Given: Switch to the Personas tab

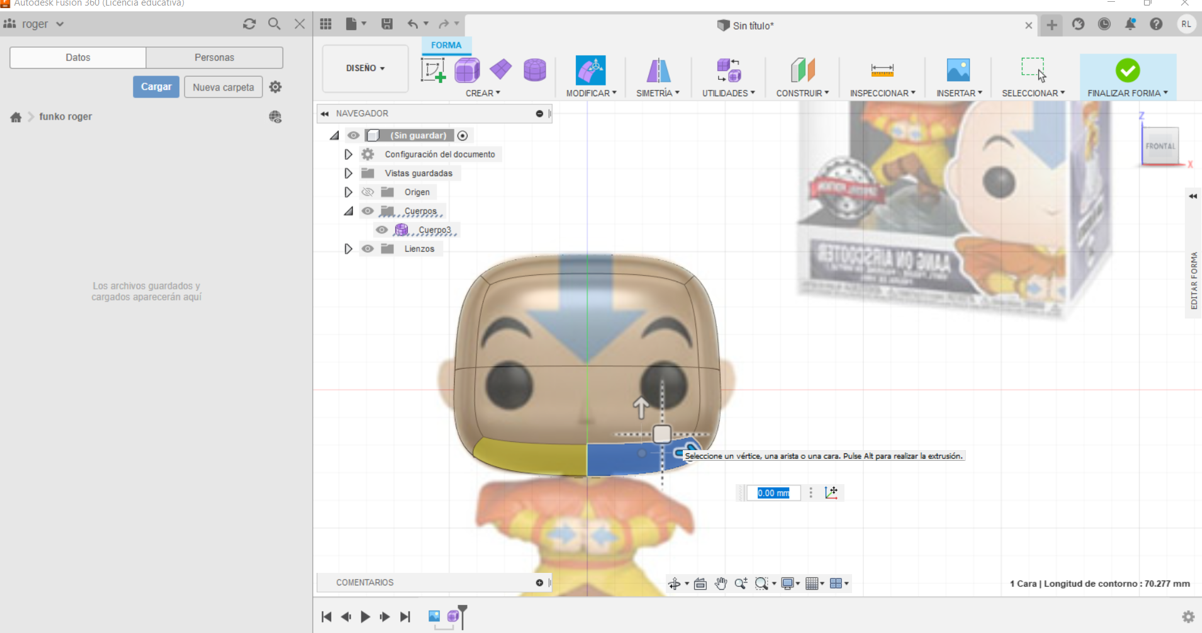Looking at the screenshot, I should pos(214,58).
